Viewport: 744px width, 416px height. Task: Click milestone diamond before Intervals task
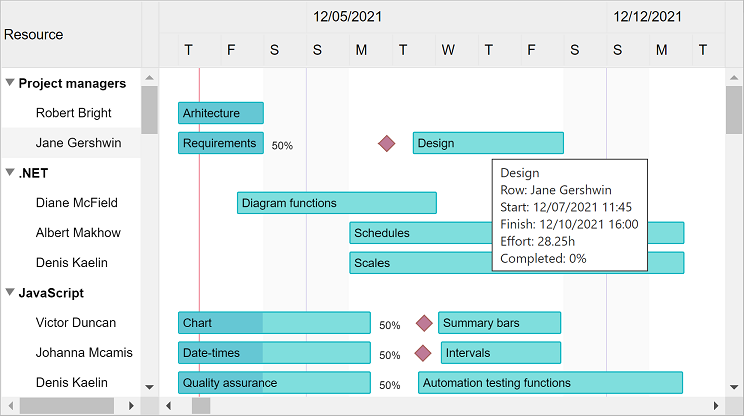point(423,353)
